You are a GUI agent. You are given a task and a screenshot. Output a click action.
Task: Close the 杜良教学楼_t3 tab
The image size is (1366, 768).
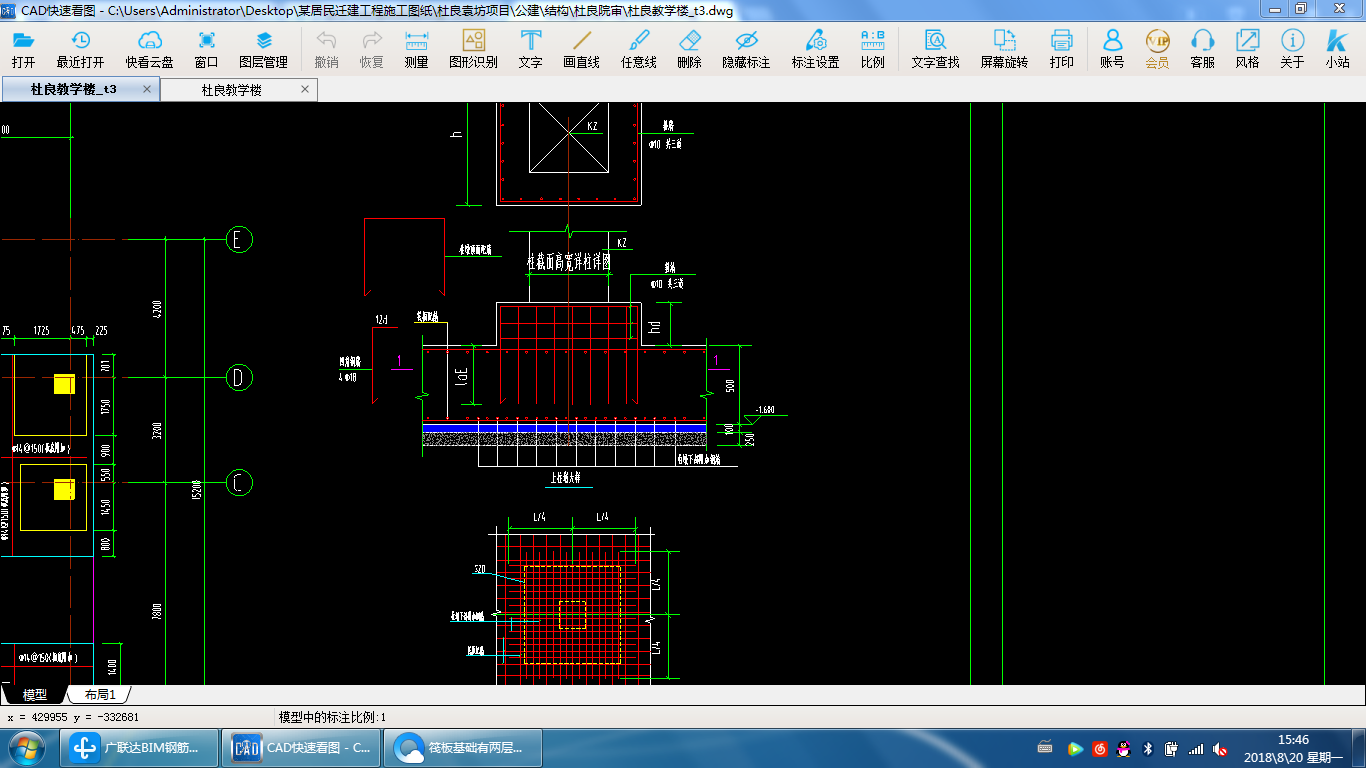pos(147,89)
